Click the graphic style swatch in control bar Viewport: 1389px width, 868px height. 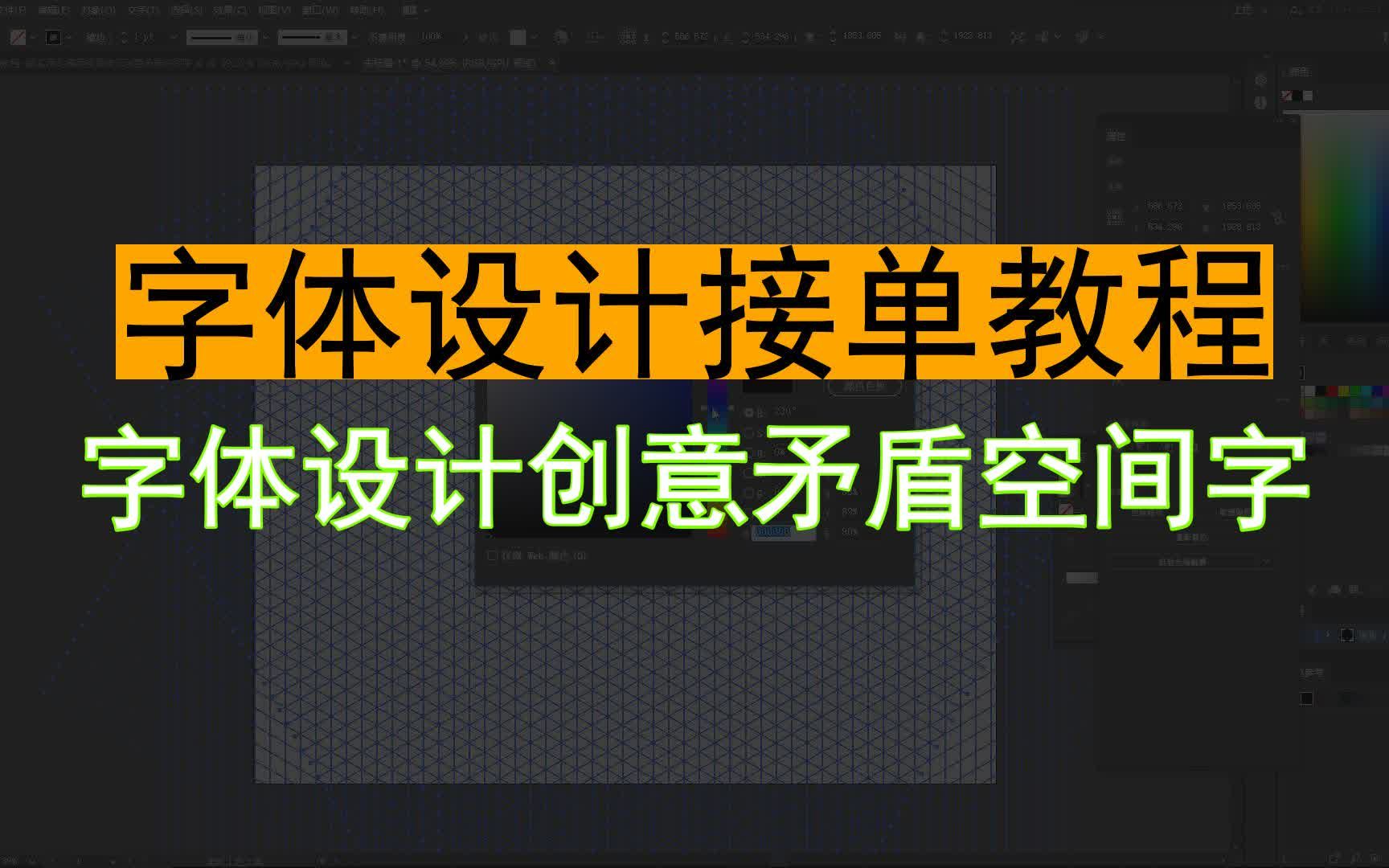click(518, 37)
